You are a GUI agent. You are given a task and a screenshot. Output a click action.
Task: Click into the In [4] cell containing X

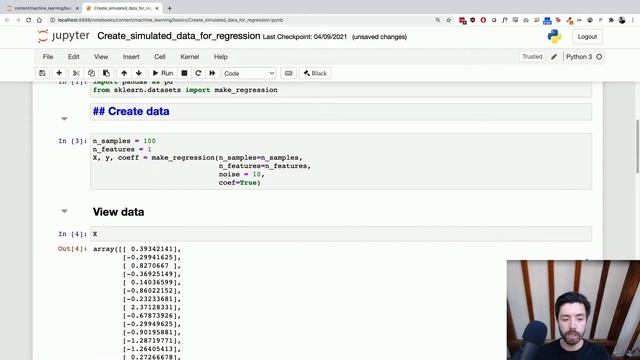tap(341, 234)
